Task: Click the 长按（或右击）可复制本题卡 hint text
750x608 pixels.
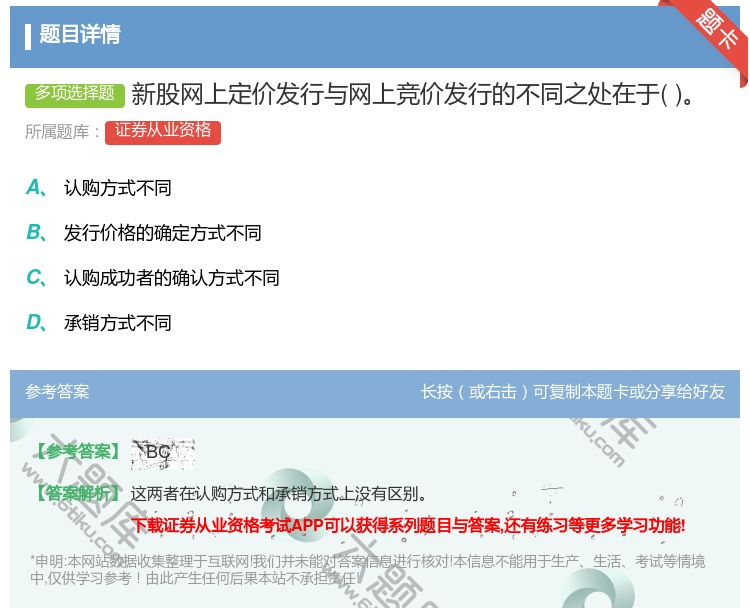Action: click(573, 391)
